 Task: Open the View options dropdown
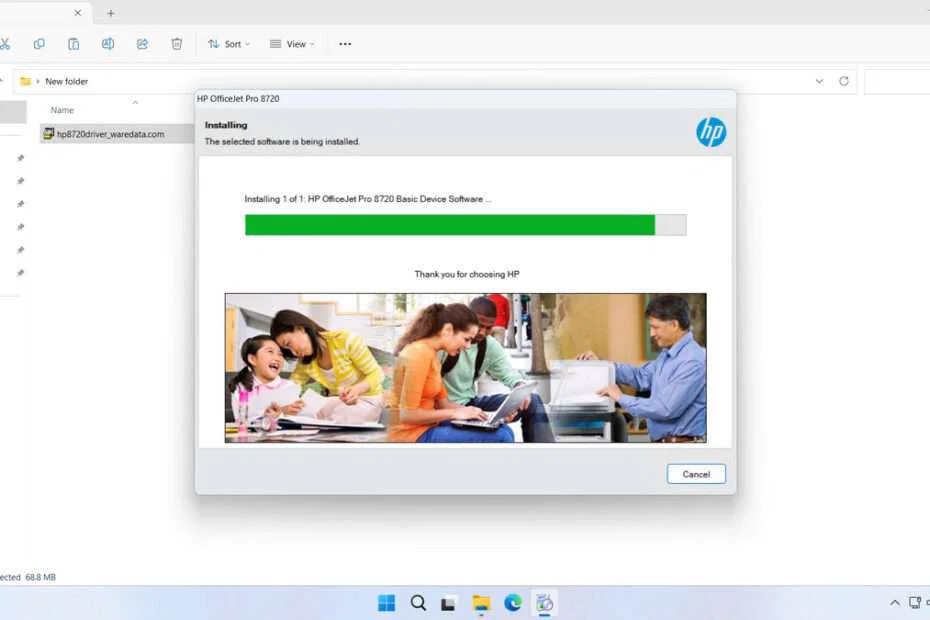pos(291,44)
